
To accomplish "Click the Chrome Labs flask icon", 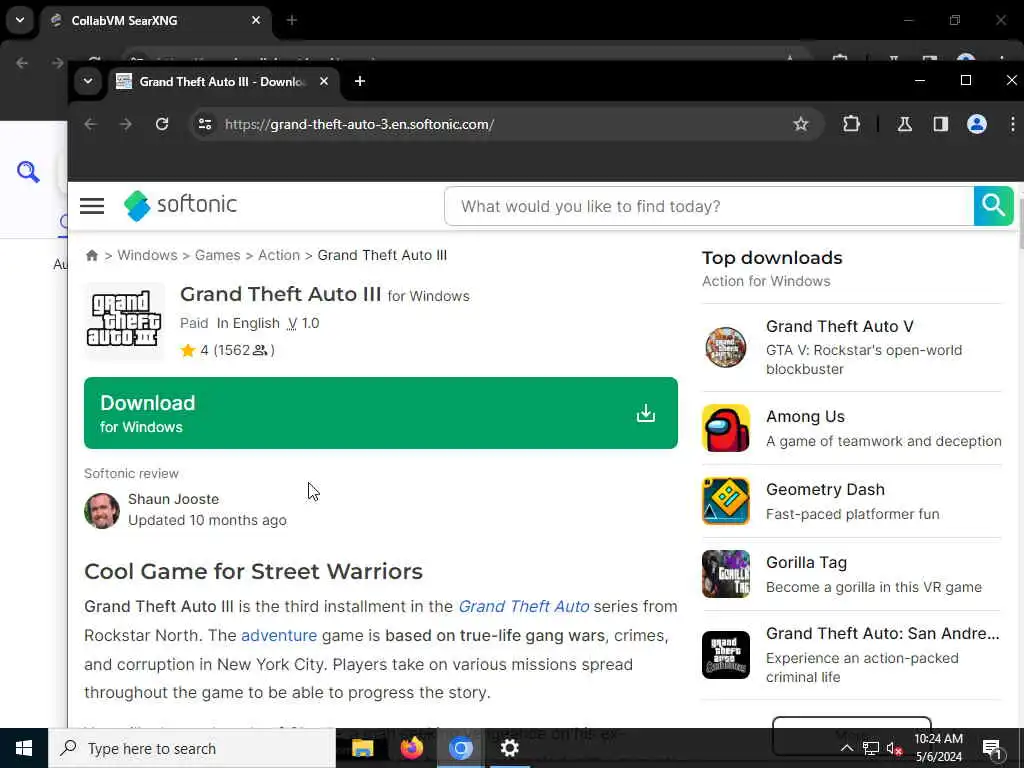I will click(x=904, y=124).
